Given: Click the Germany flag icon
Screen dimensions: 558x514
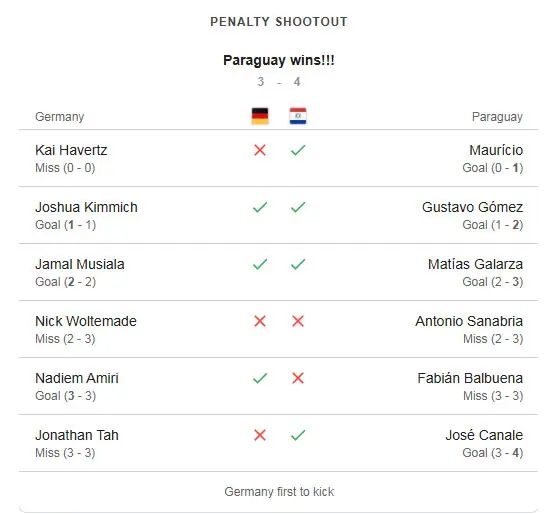Looking at the screenshot, I should tap(260, 116).
